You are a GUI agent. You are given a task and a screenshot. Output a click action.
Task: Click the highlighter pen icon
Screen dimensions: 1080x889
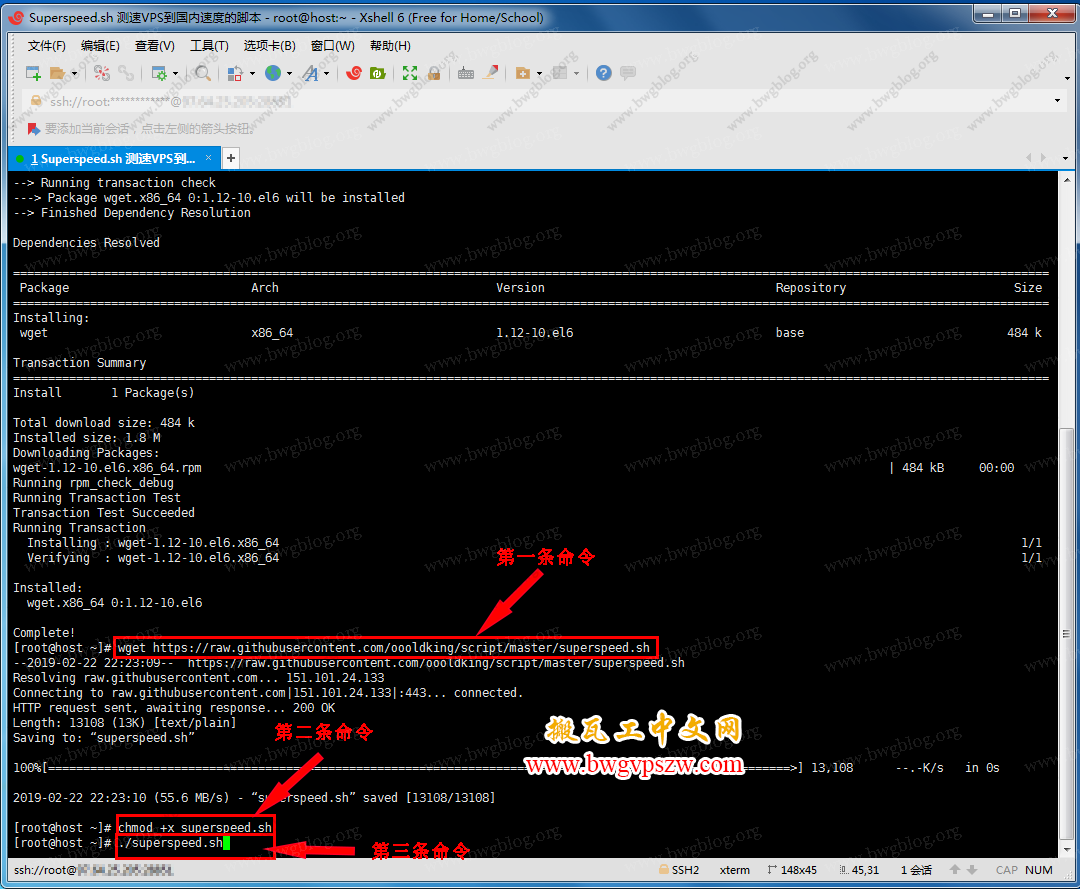click(x=490, y=72)
